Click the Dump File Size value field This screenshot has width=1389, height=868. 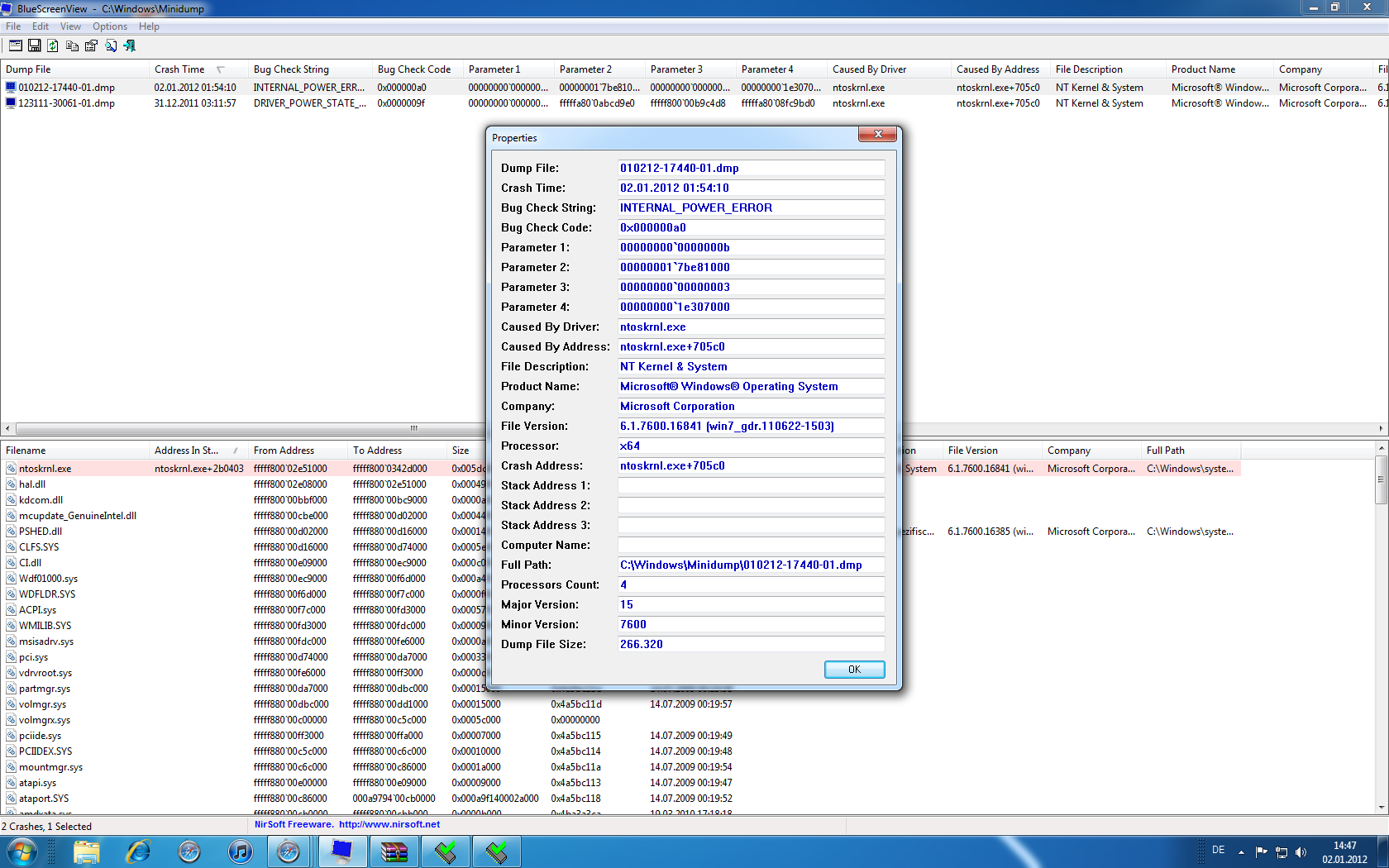pyautogui.click(x=751, y=644)
